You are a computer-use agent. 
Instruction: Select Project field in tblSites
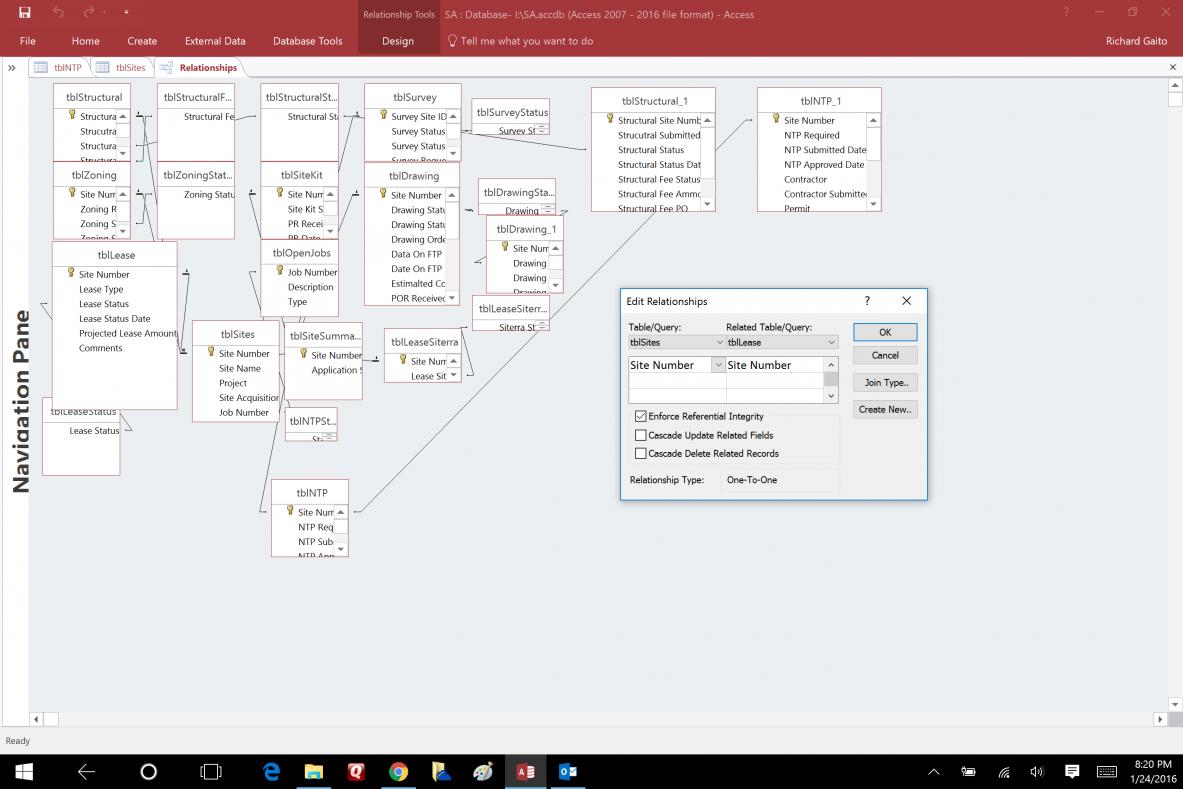[x=233, y=383]
